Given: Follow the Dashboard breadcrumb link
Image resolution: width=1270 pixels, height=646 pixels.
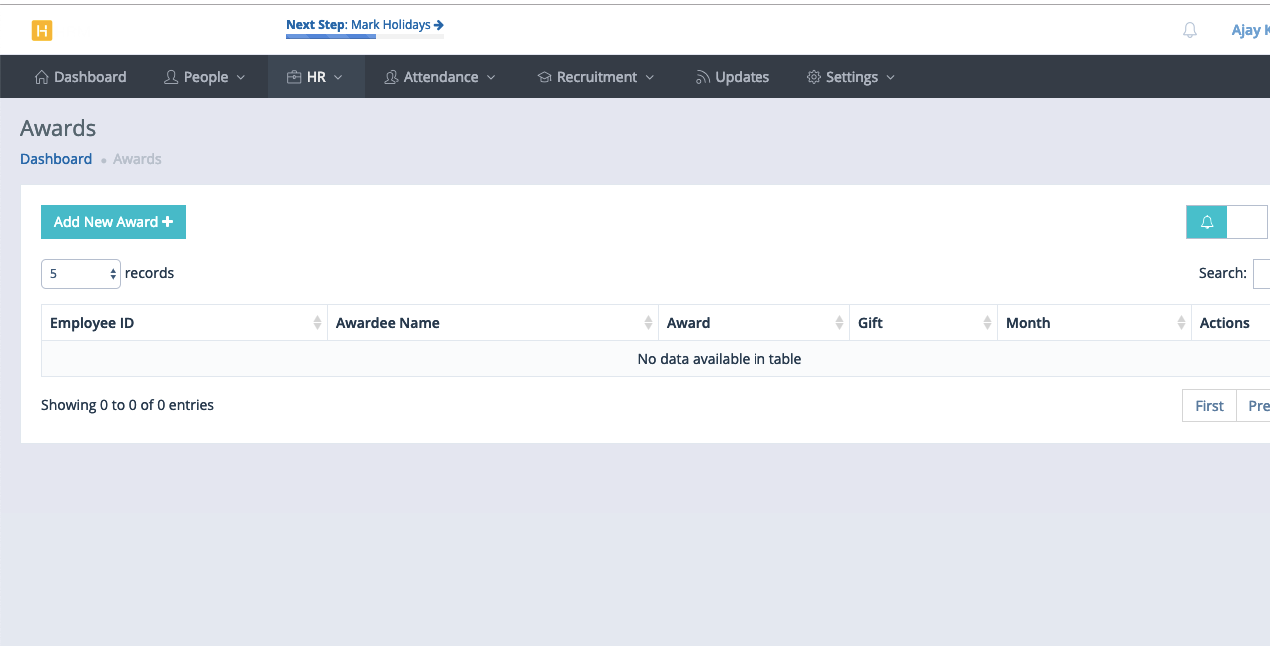Looking at the screenshot, I should (56, 159).
